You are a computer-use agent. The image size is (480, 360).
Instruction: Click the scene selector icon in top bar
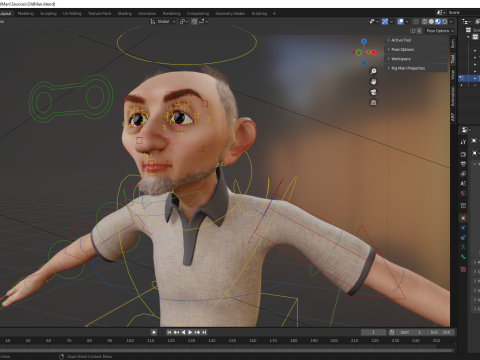[x=440, y=12]
